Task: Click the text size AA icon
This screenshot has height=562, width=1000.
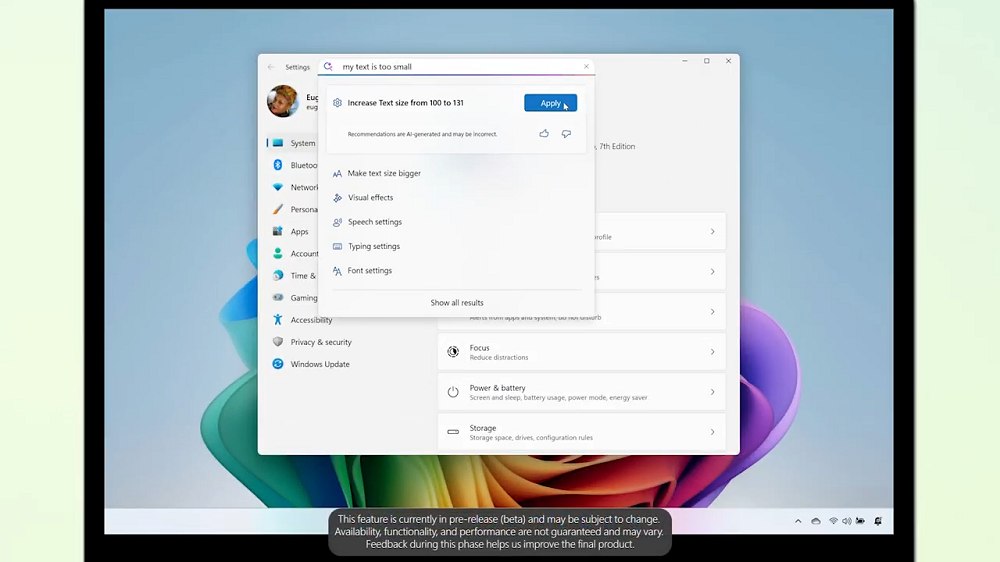Action: tap(337, 174)
